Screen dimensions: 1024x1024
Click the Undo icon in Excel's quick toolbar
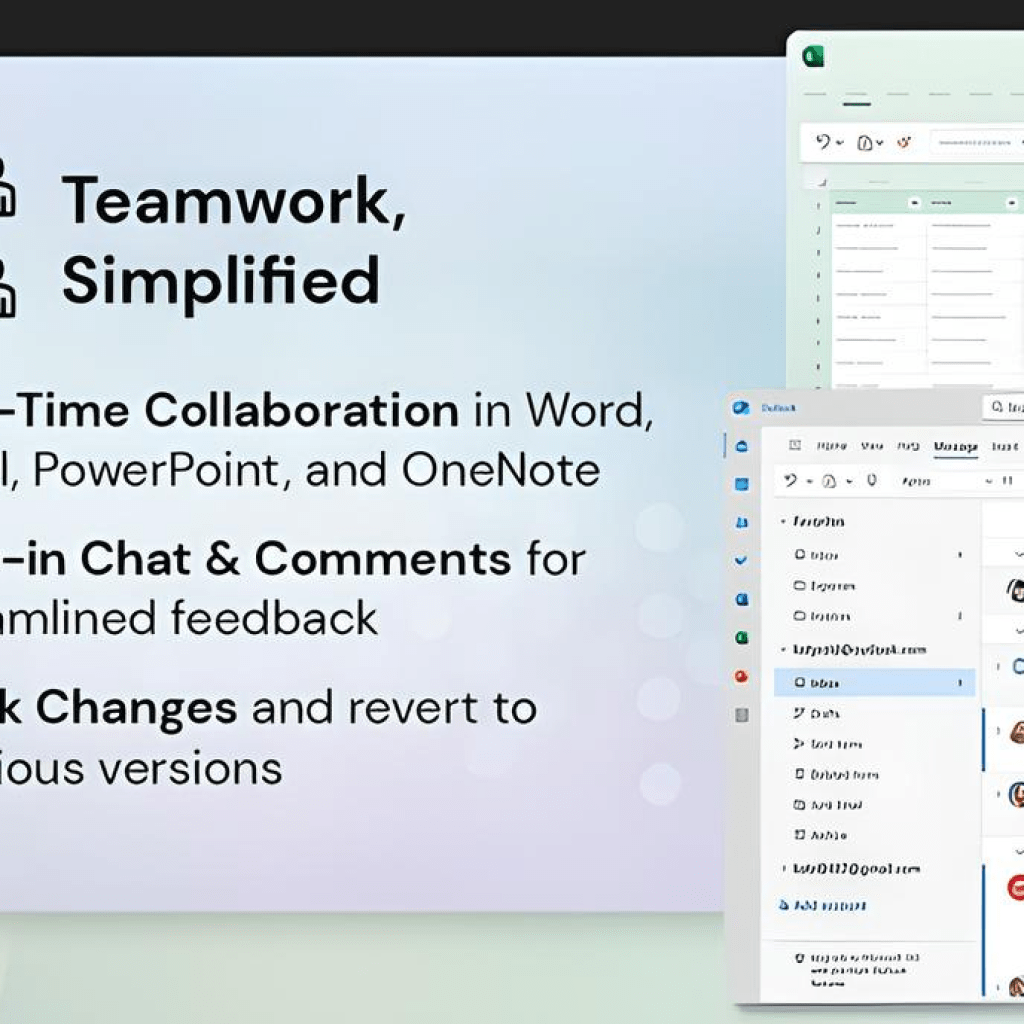[x=823, y=142]
